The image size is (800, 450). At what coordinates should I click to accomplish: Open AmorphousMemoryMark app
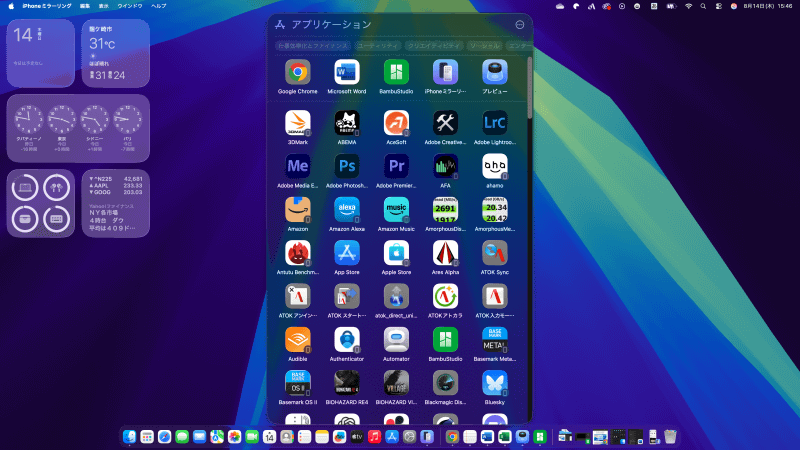click(x=494, y=210)
